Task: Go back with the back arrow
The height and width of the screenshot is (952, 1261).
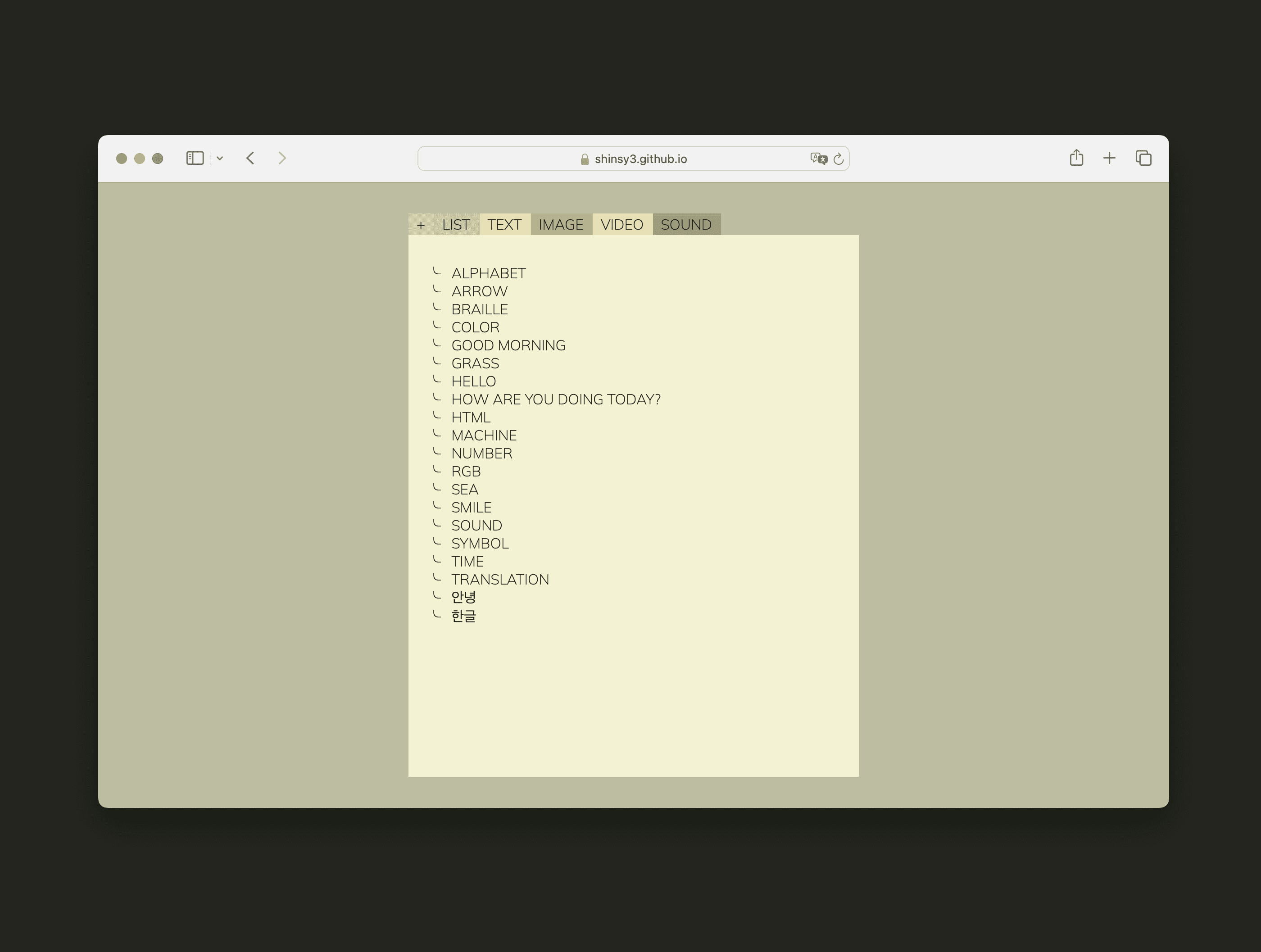Action: 250,158
